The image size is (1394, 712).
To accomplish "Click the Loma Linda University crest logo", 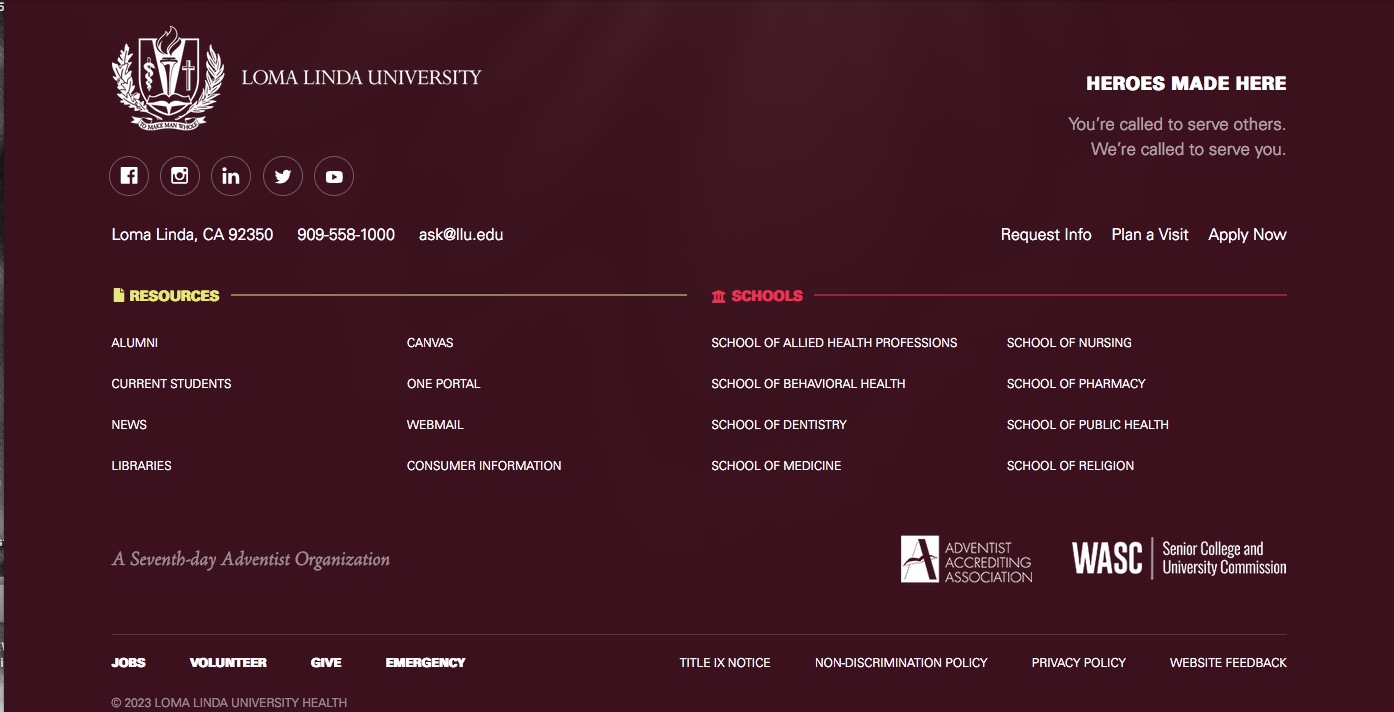I will [168, 78].
